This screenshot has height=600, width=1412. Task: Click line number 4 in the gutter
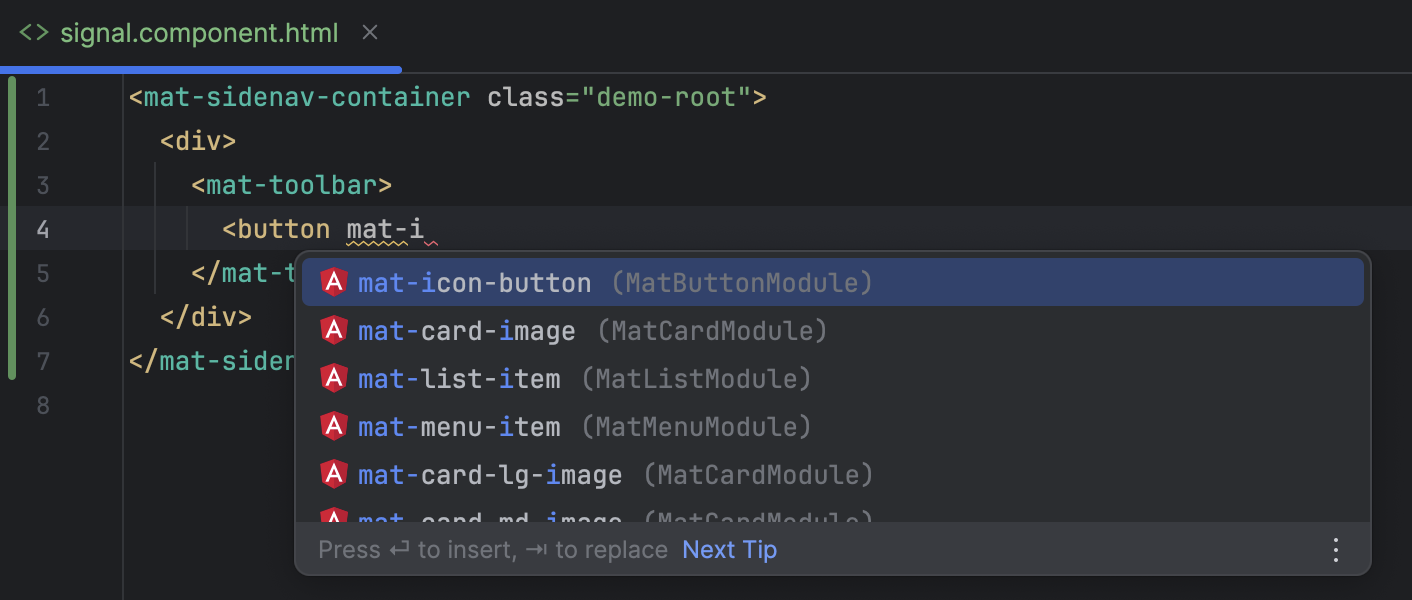coord(42,229)
